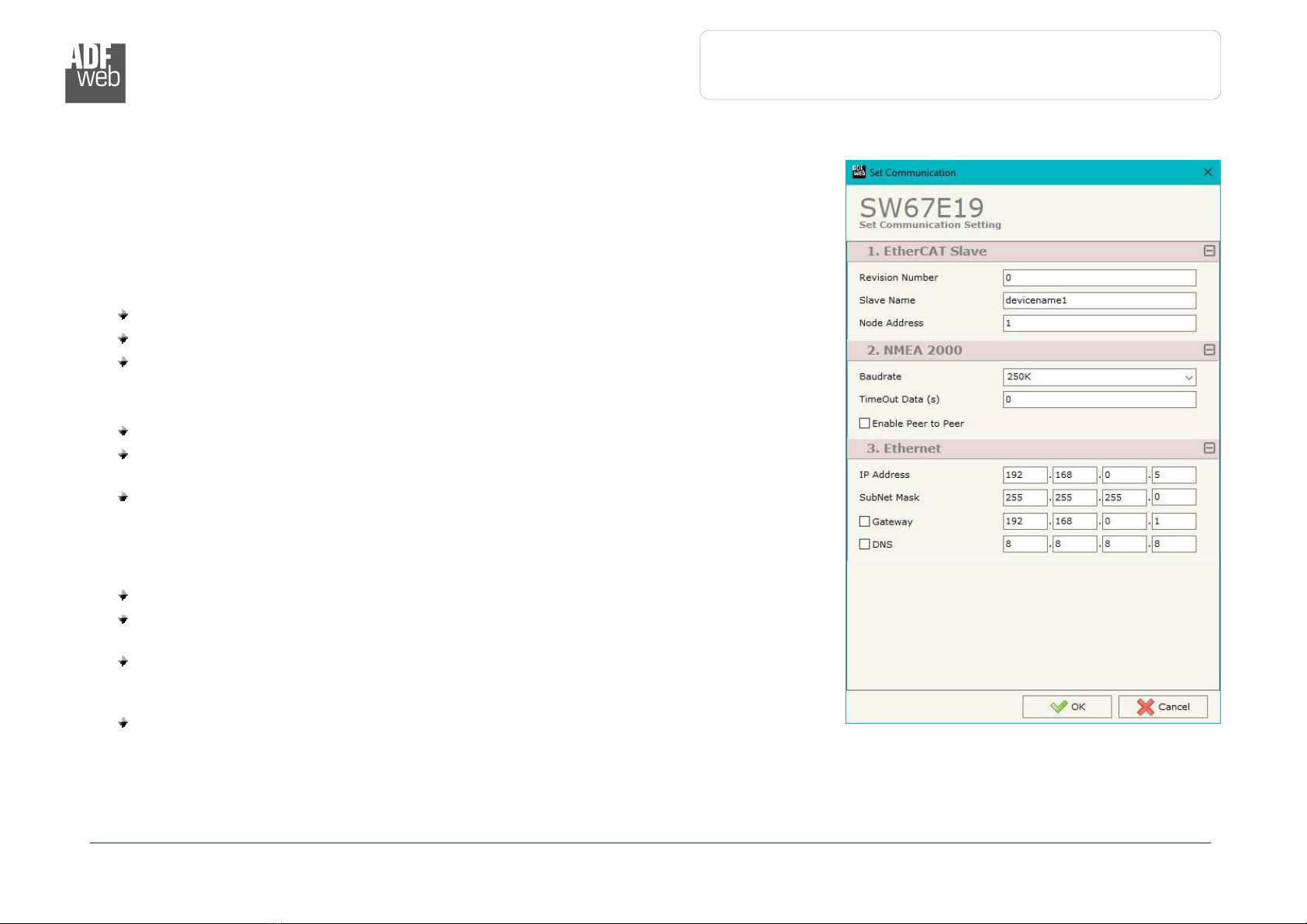Click the Baudrate label

point(880,376)
